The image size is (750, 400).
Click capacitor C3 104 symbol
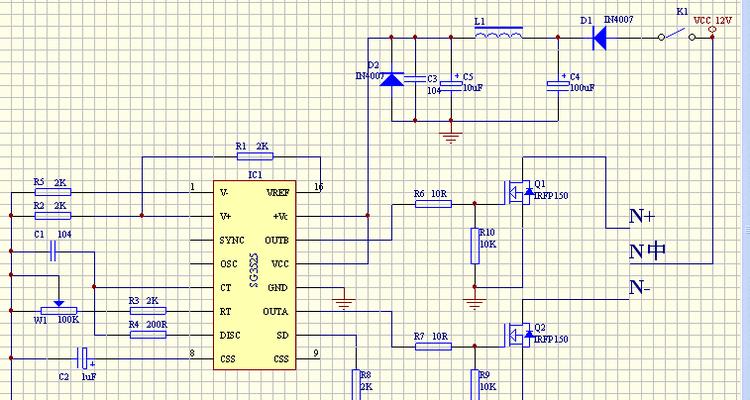pyautogui.click(x=415, y=79)
